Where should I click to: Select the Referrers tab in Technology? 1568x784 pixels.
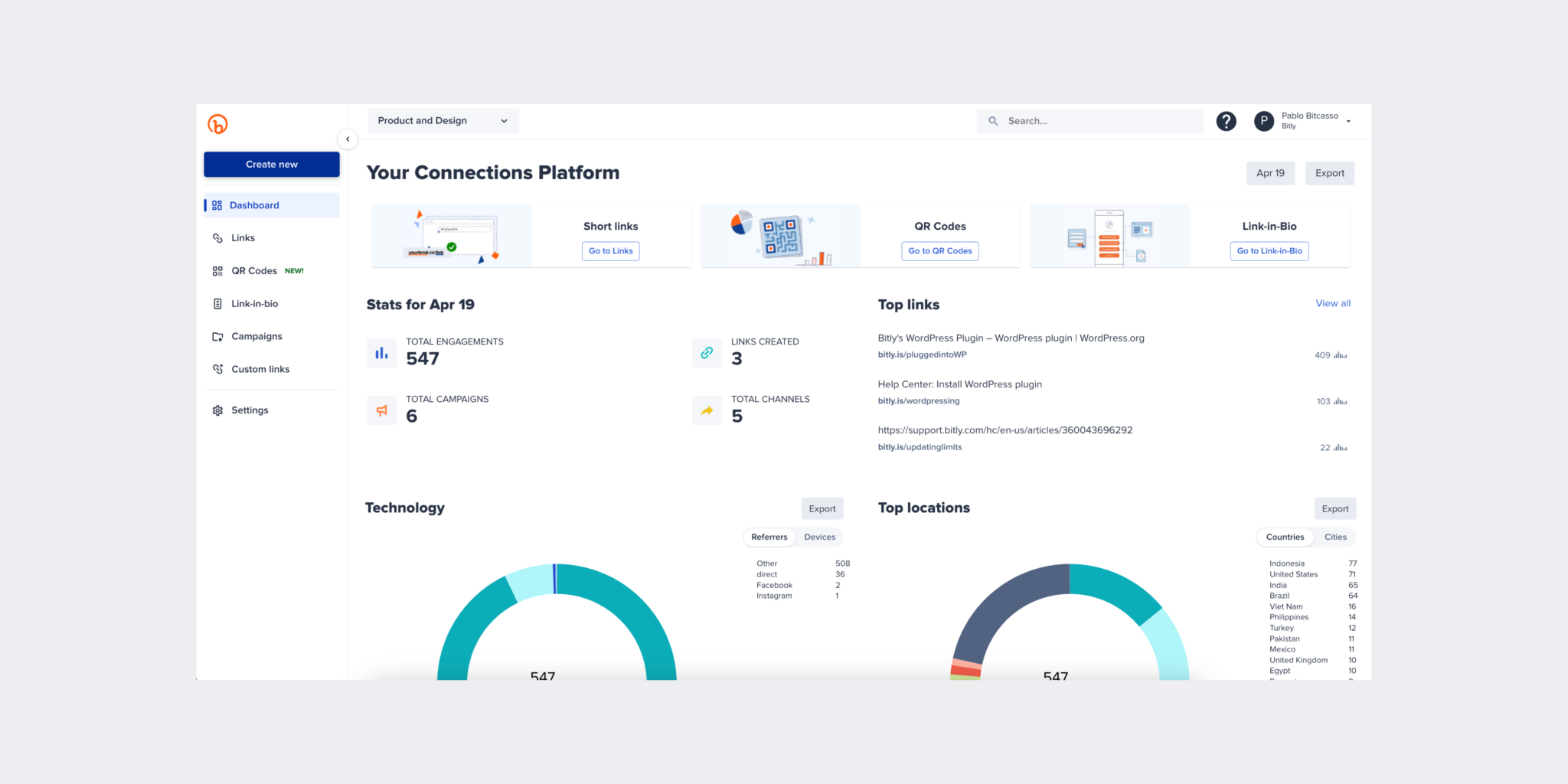(769, 537)
